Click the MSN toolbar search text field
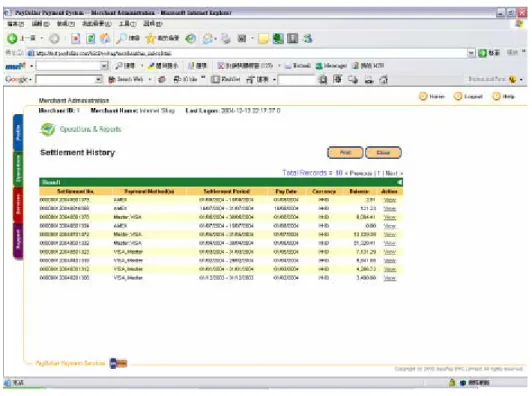Viewport: 532px width, 396px height. coord(69,66)
